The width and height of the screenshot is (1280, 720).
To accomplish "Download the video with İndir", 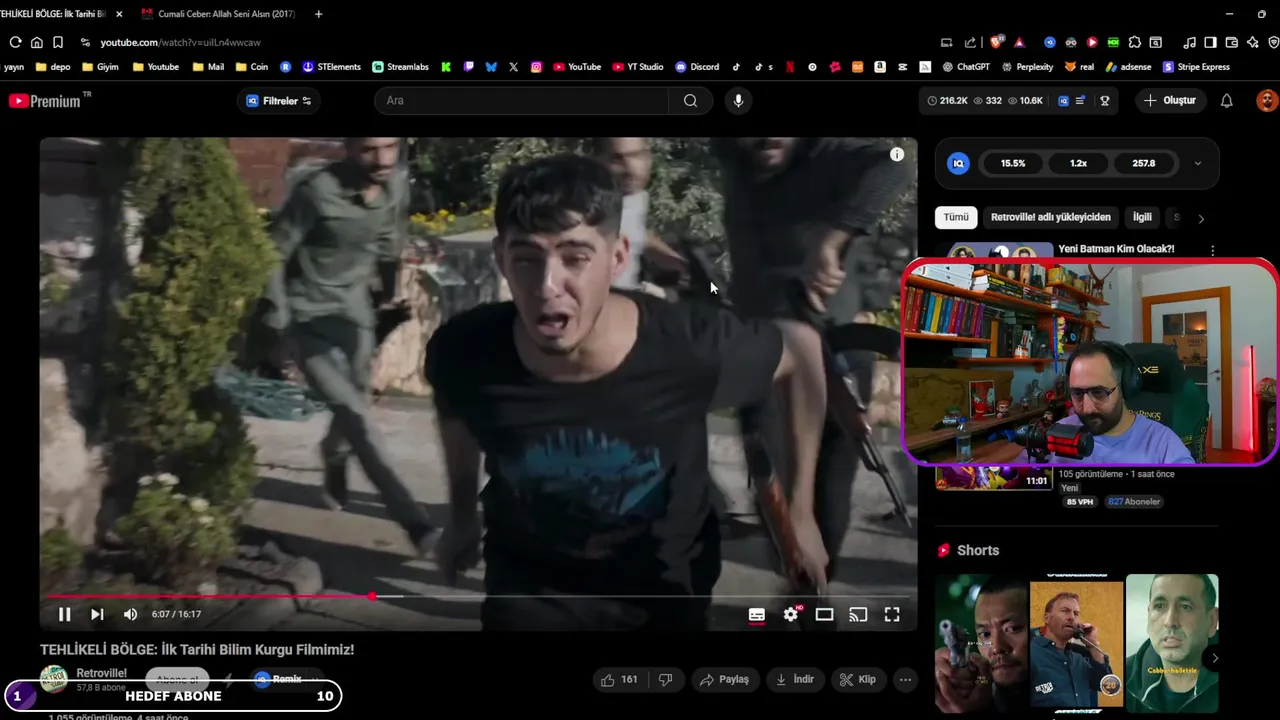I will [795, 679].
